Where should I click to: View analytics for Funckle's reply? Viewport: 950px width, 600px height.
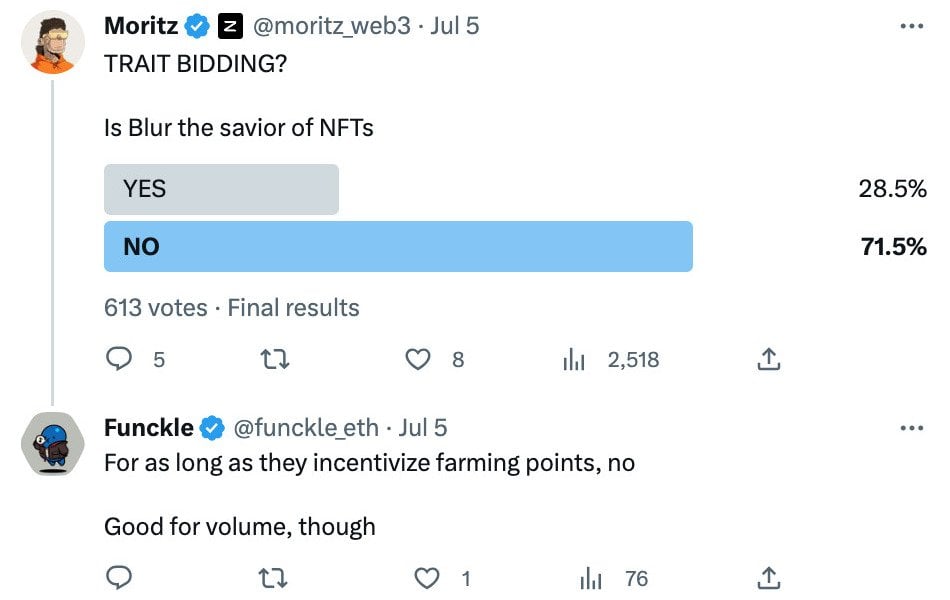(x=591, y=578)
